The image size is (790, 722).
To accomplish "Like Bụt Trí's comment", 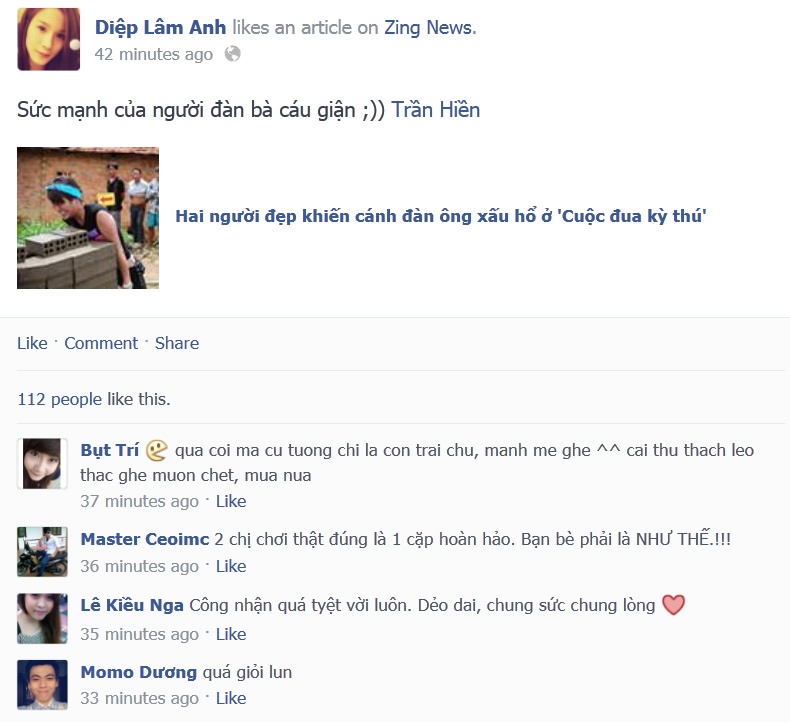I will (x=231, y=501).
